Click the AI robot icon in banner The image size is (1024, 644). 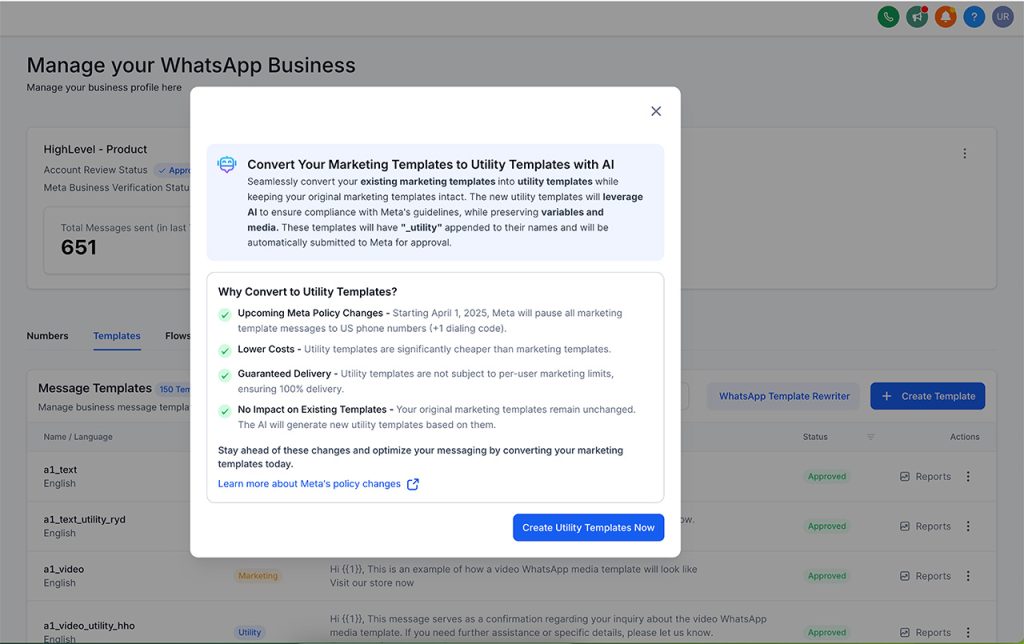pyautogui.click(x=227, y=165)
